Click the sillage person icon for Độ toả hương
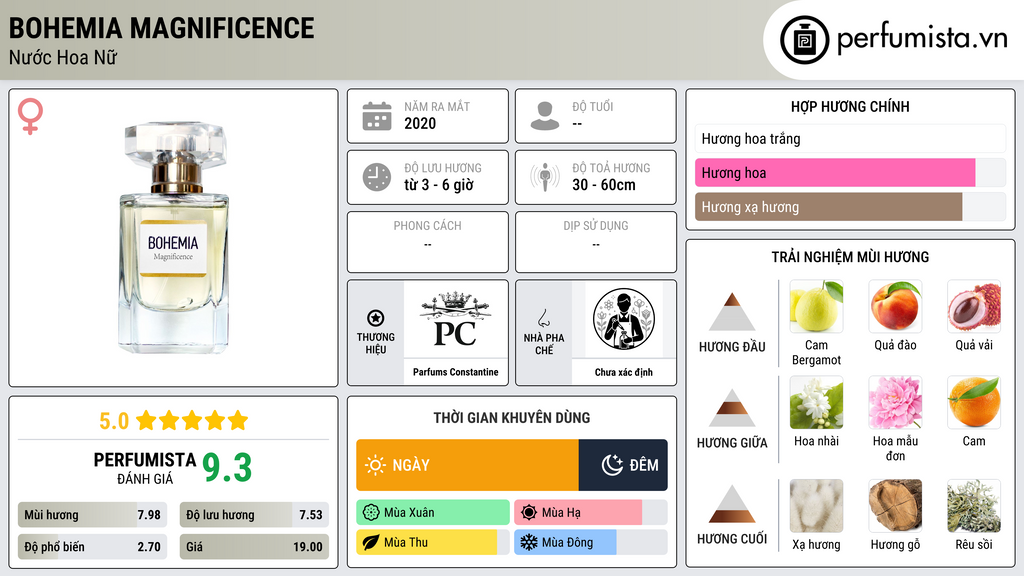The height and width of the screenshot is (576, 1024). point(545,177)
